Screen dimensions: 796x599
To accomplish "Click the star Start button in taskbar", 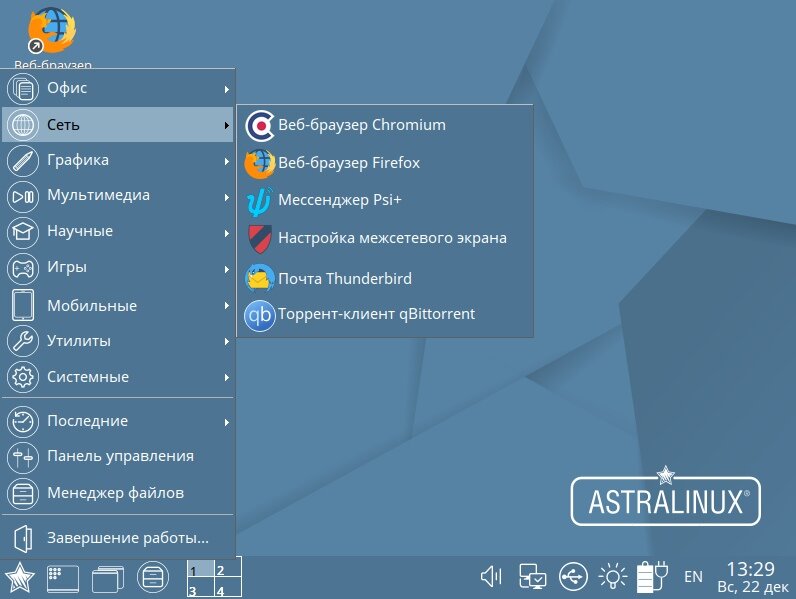I will pos(19,578).
